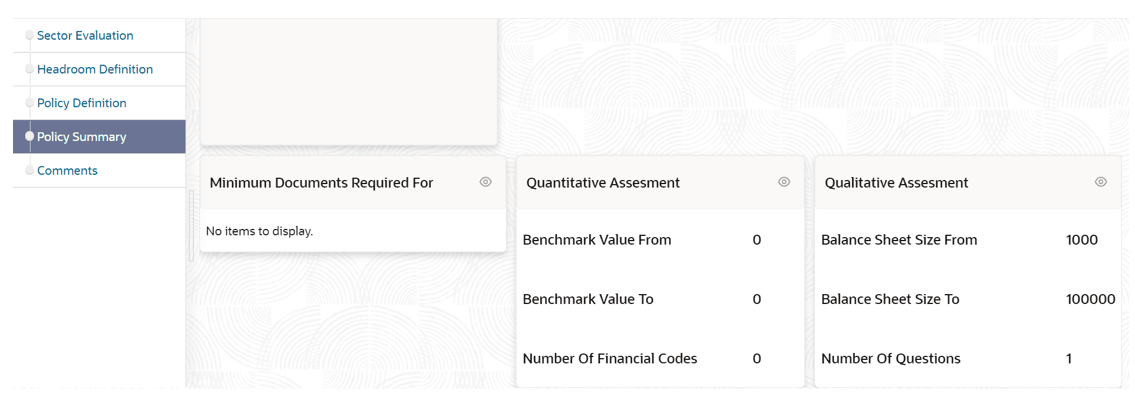View details of Minimum Documents Required For
The width and height of the screenshot is (1135, 407).
click(486, 182)
